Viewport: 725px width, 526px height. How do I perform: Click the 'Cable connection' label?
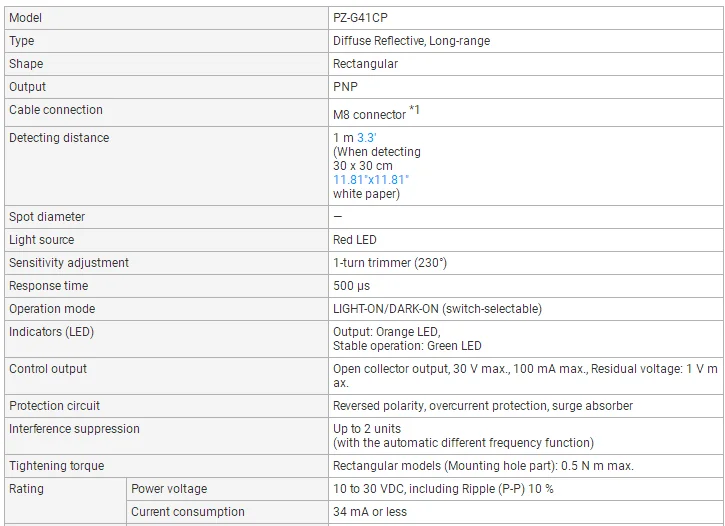(x=55, y=110)
